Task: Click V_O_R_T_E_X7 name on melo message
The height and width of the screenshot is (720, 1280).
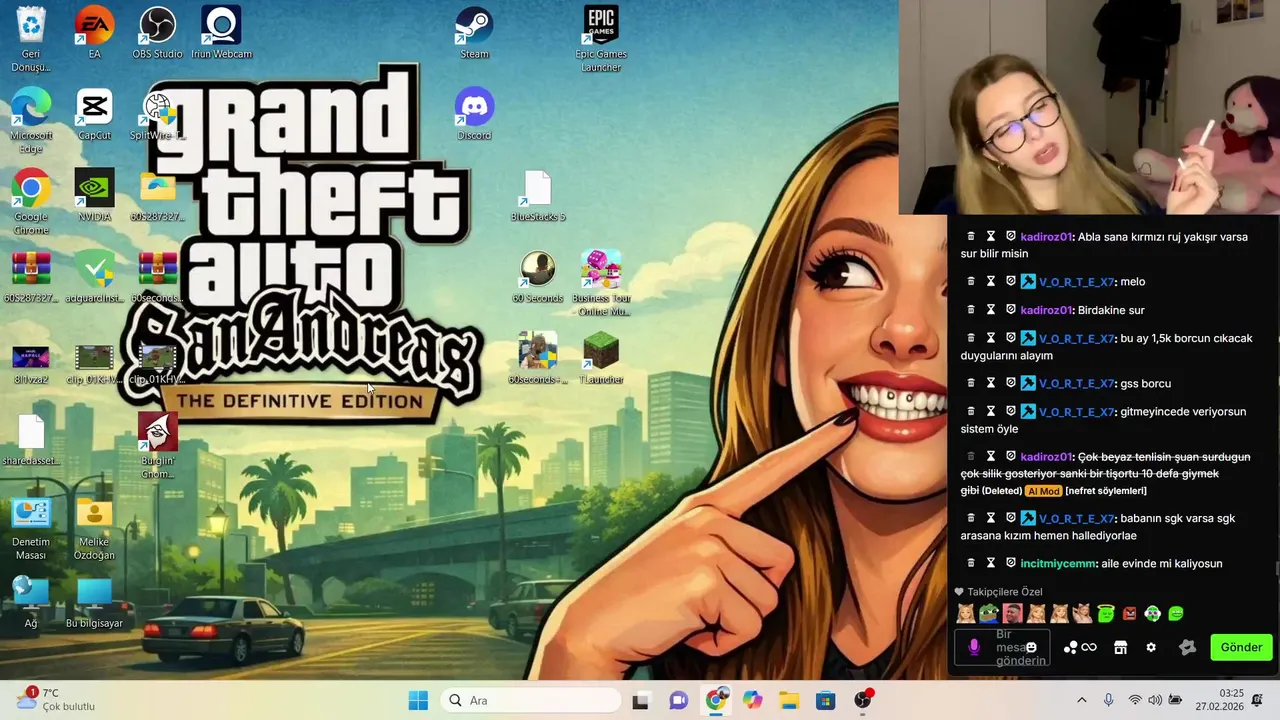Action: [1076, 282]
